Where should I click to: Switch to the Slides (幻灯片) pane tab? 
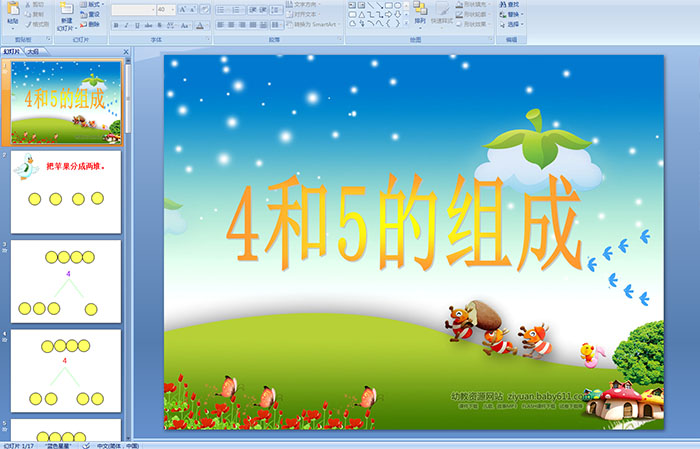pos(12,52)
